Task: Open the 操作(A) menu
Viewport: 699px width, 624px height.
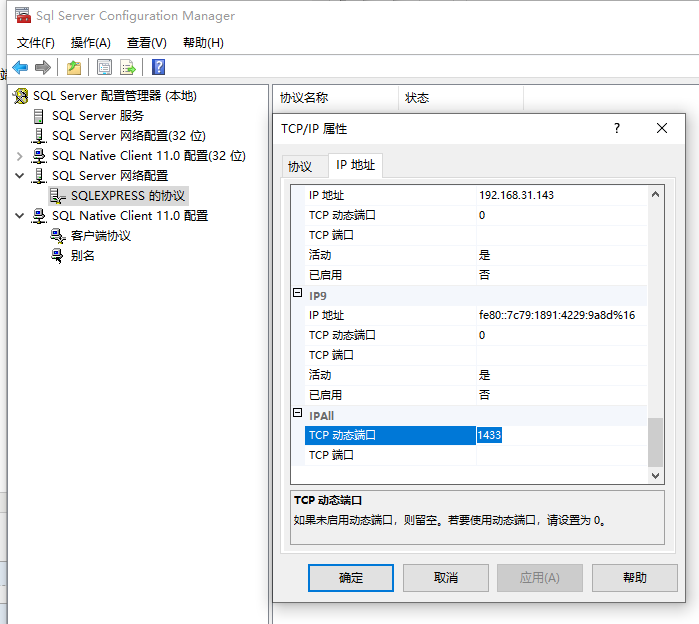Action: (90, 43)
